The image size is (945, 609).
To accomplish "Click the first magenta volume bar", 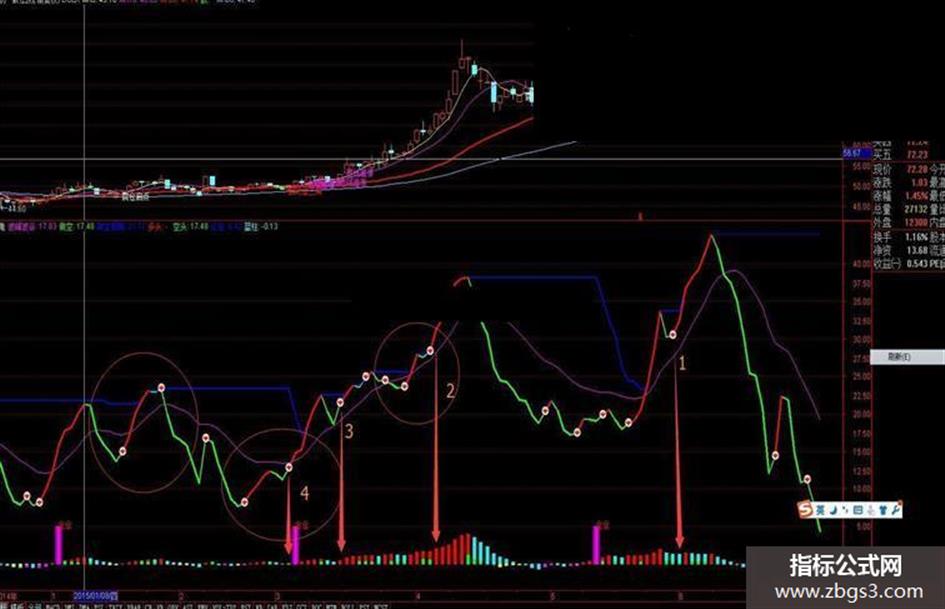I will coord(58,545).
